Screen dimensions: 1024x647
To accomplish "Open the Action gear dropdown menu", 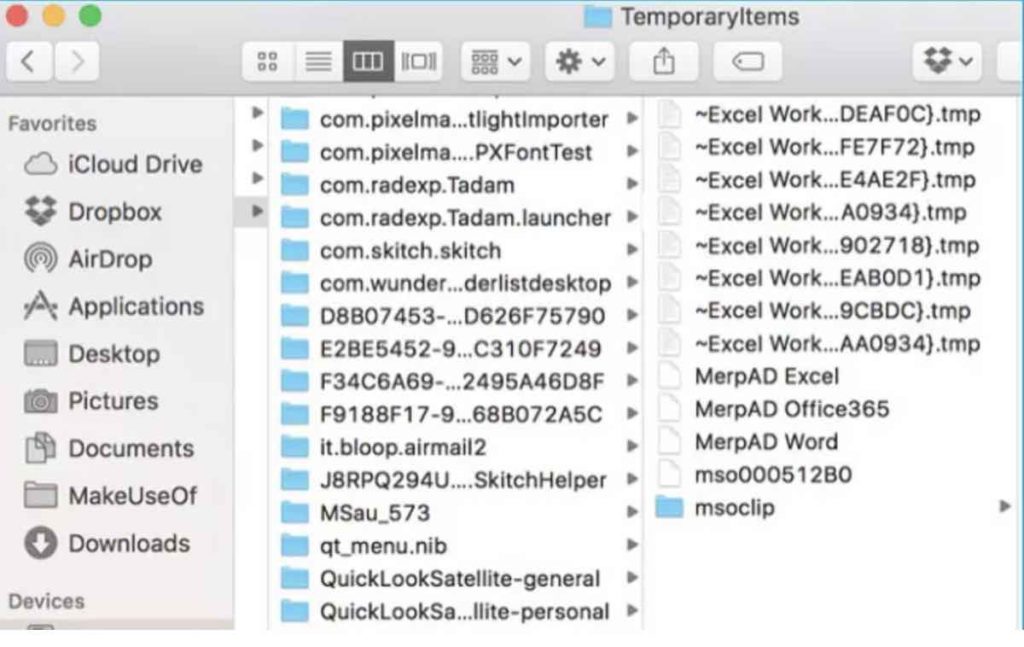I will pyautogui.click(x=580, y=62).
